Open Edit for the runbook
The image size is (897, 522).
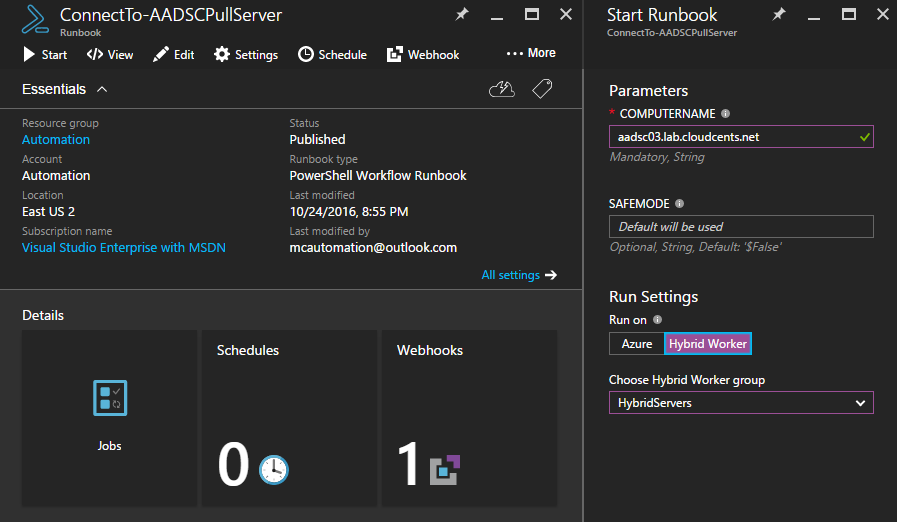point(173,54)
